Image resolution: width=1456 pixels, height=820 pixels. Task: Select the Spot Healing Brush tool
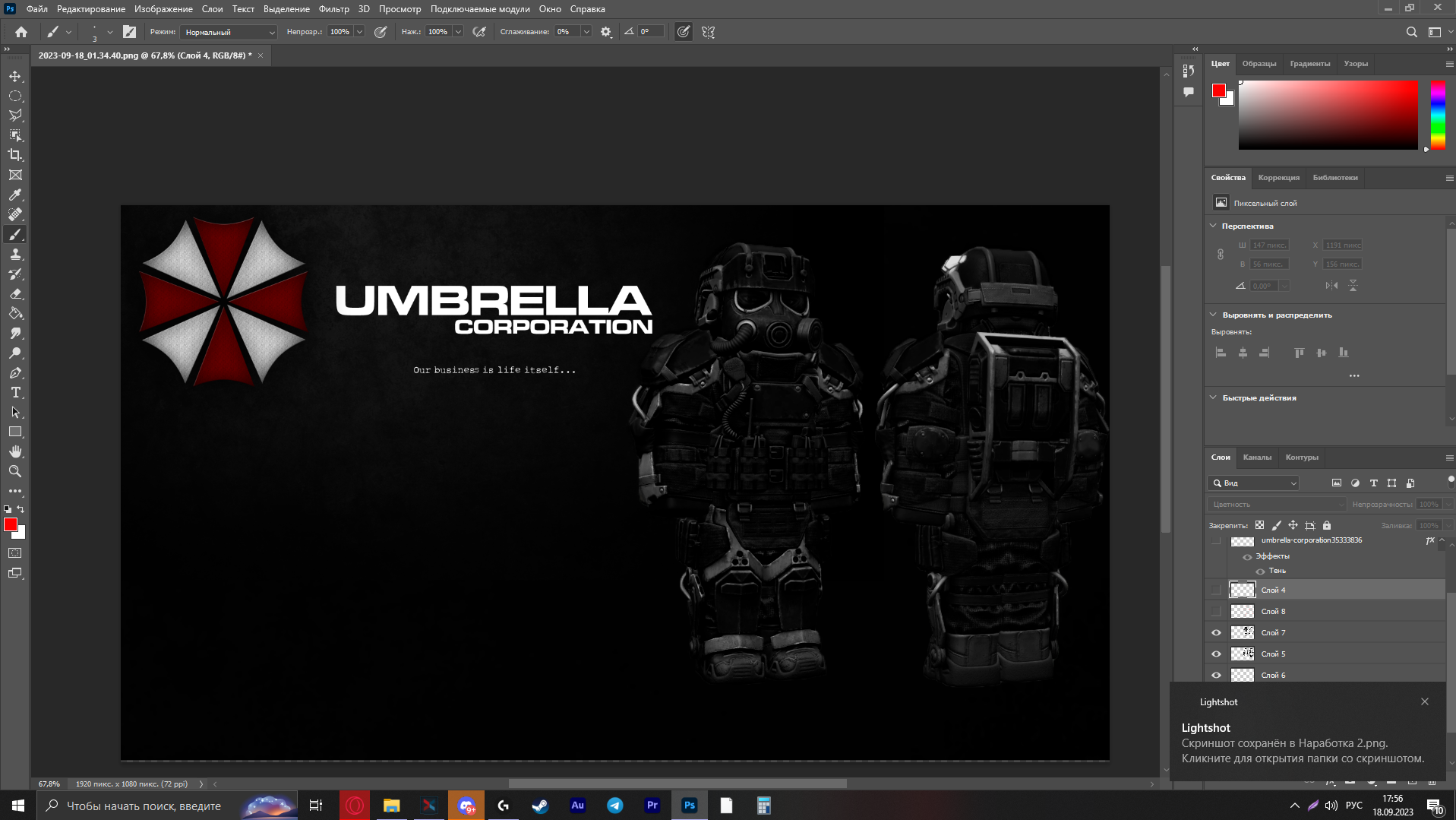(x=15, y=214)
